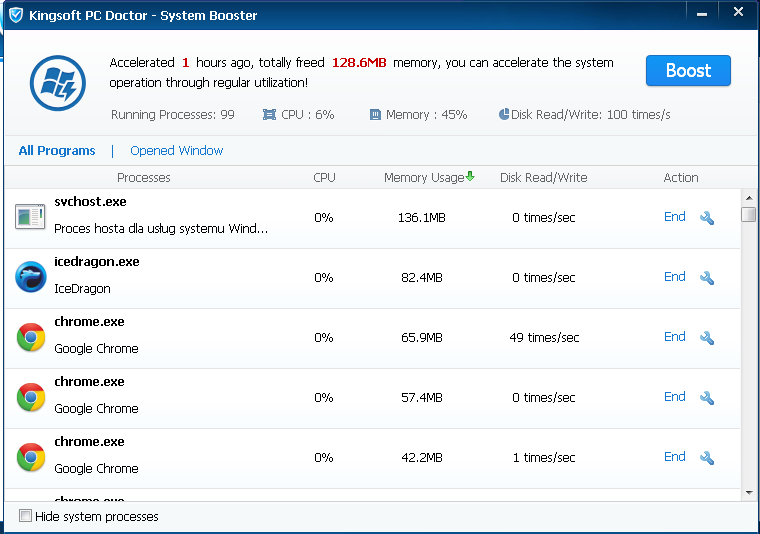Click the process list scrollbar down arrow
The width and height of the screenshot is (760, 534).
click(x=748, y=492)
